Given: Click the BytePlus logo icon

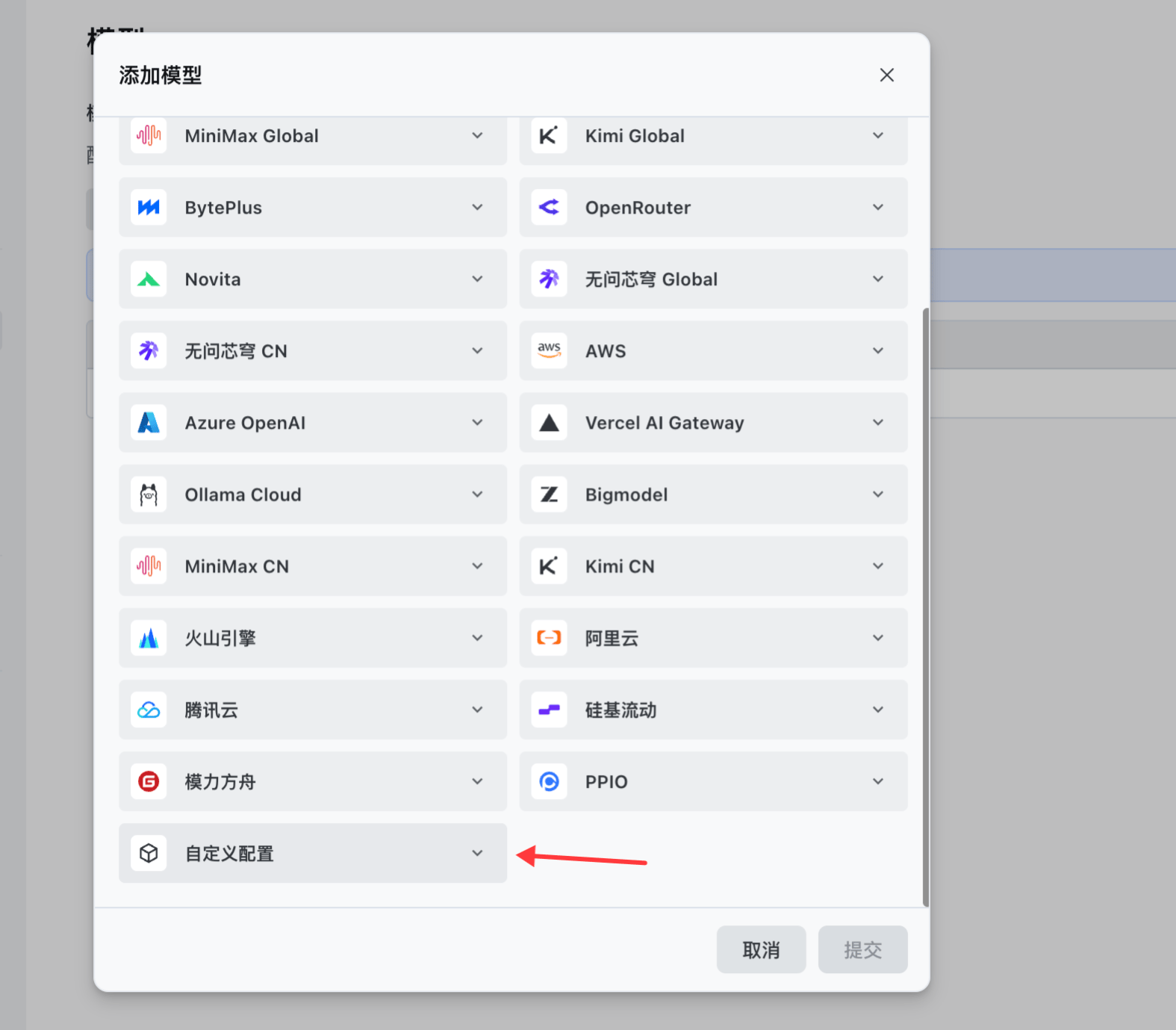Looking at the screenshot, I should point(149,208).
